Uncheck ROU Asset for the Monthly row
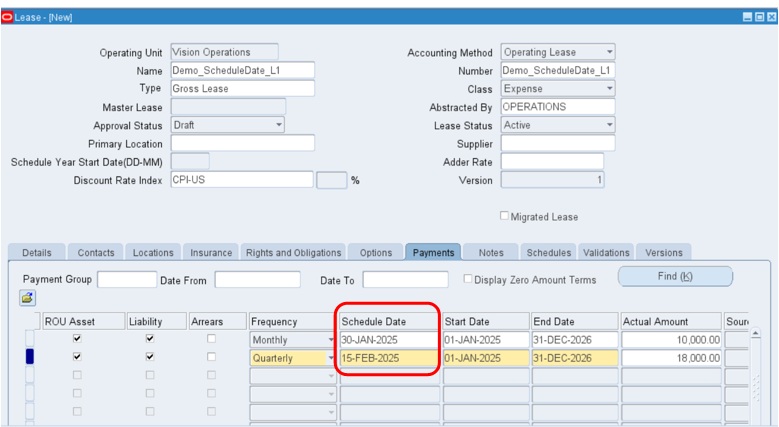The height and width of the screenshot is (427, 779). coord(77,339)
